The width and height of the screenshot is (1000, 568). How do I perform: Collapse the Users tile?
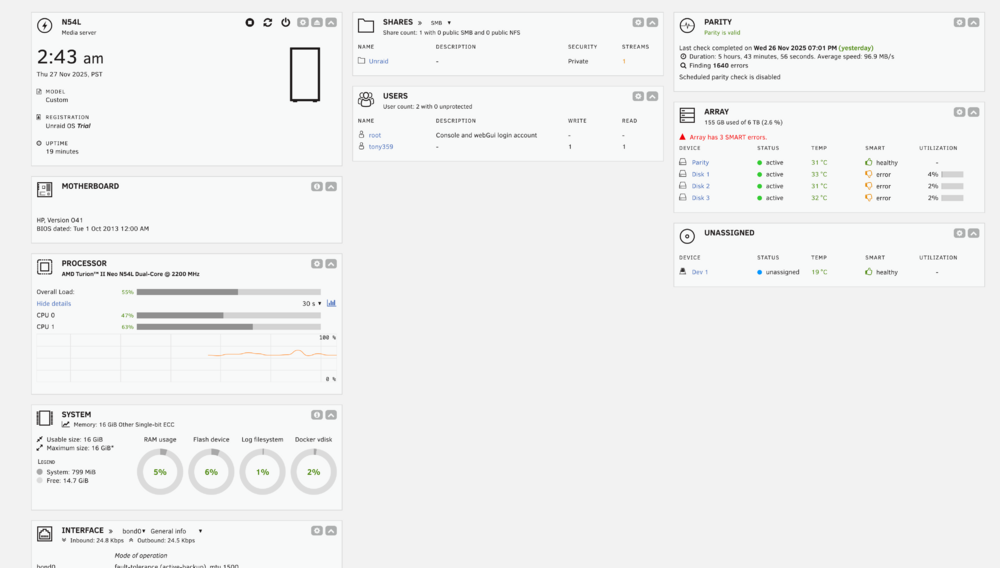(652, 96)
